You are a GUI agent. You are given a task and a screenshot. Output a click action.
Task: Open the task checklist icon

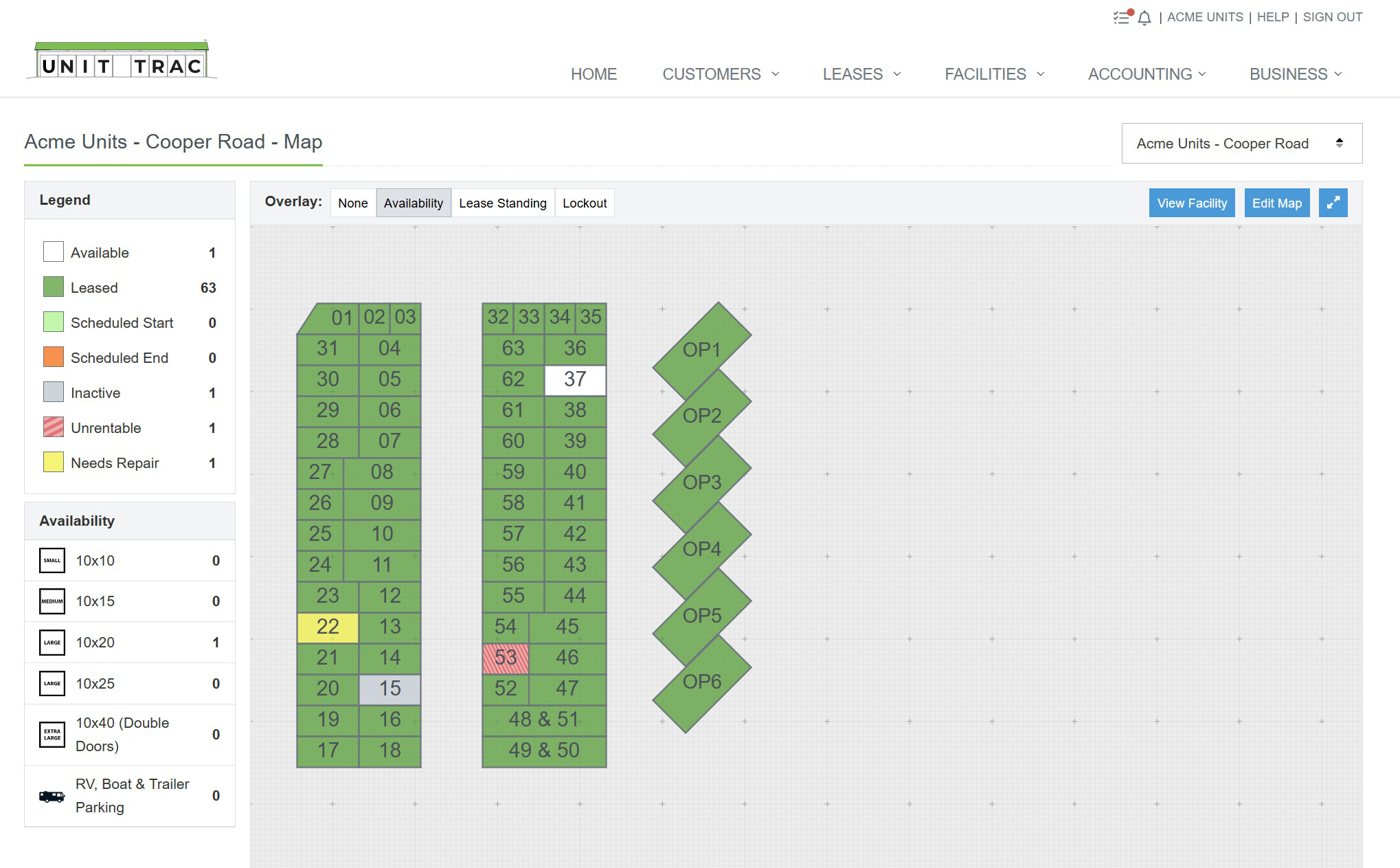1122,17
